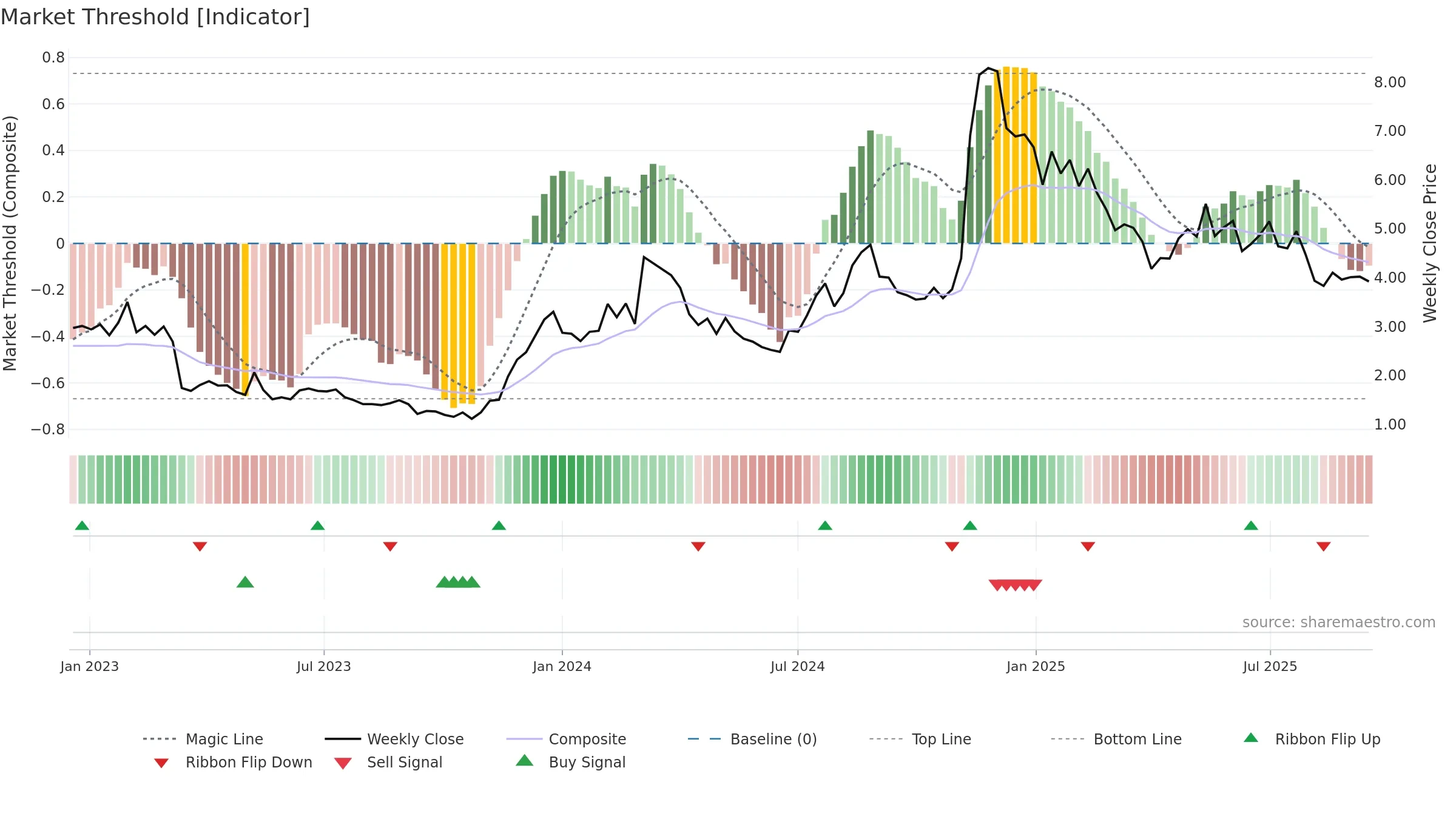Toggle the Top Line legend entry
The image size is (1456, 819).
click(x=920, y=739)
